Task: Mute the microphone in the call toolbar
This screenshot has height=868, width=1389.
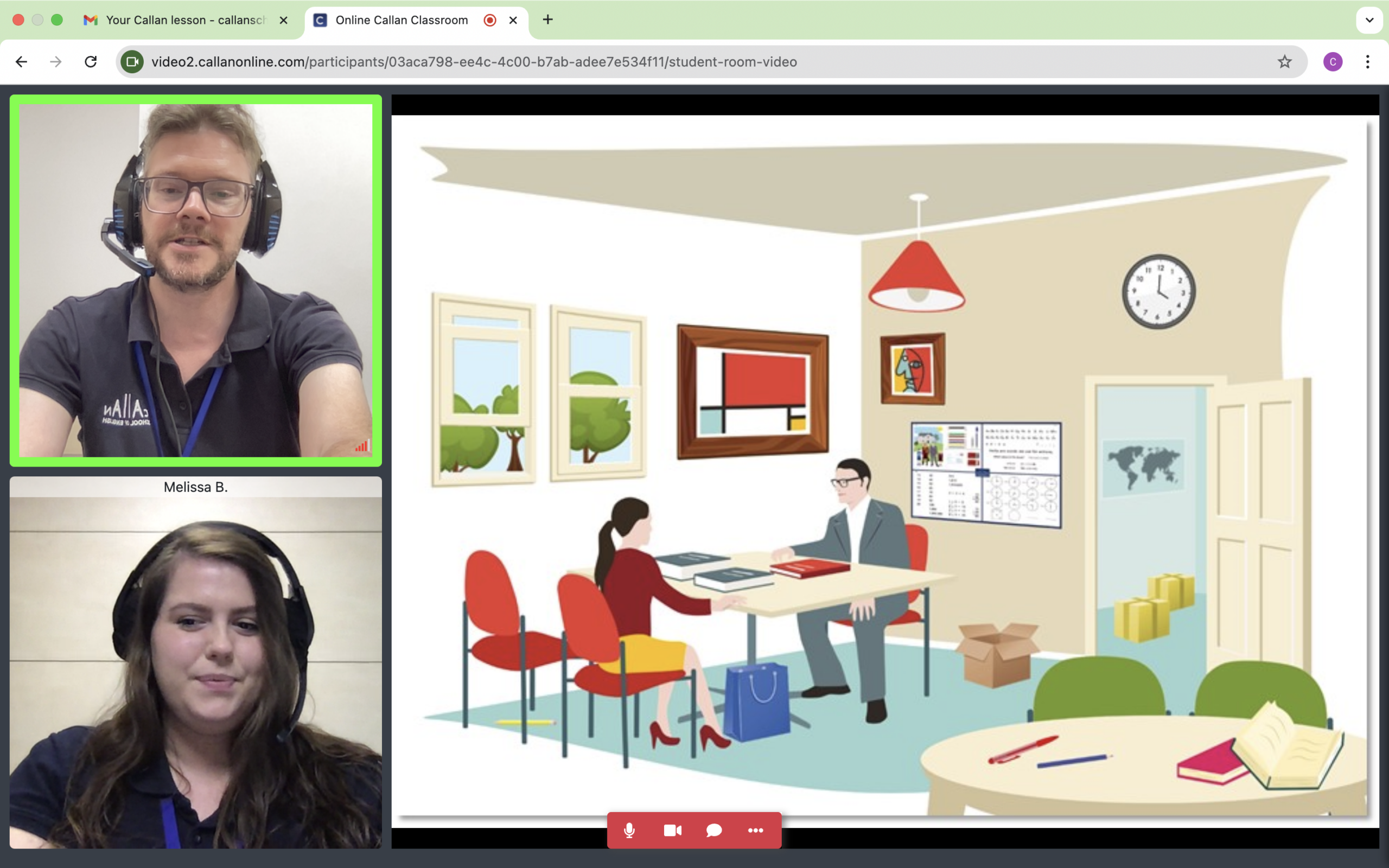Action: (629, 830)
